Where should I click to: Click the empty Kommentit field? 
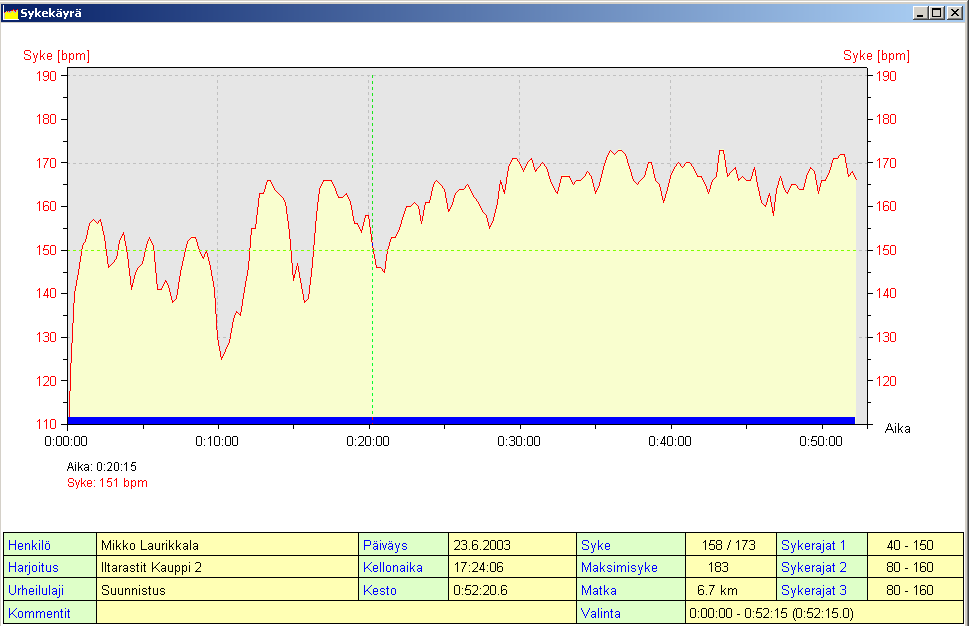[x=336, y=612]
